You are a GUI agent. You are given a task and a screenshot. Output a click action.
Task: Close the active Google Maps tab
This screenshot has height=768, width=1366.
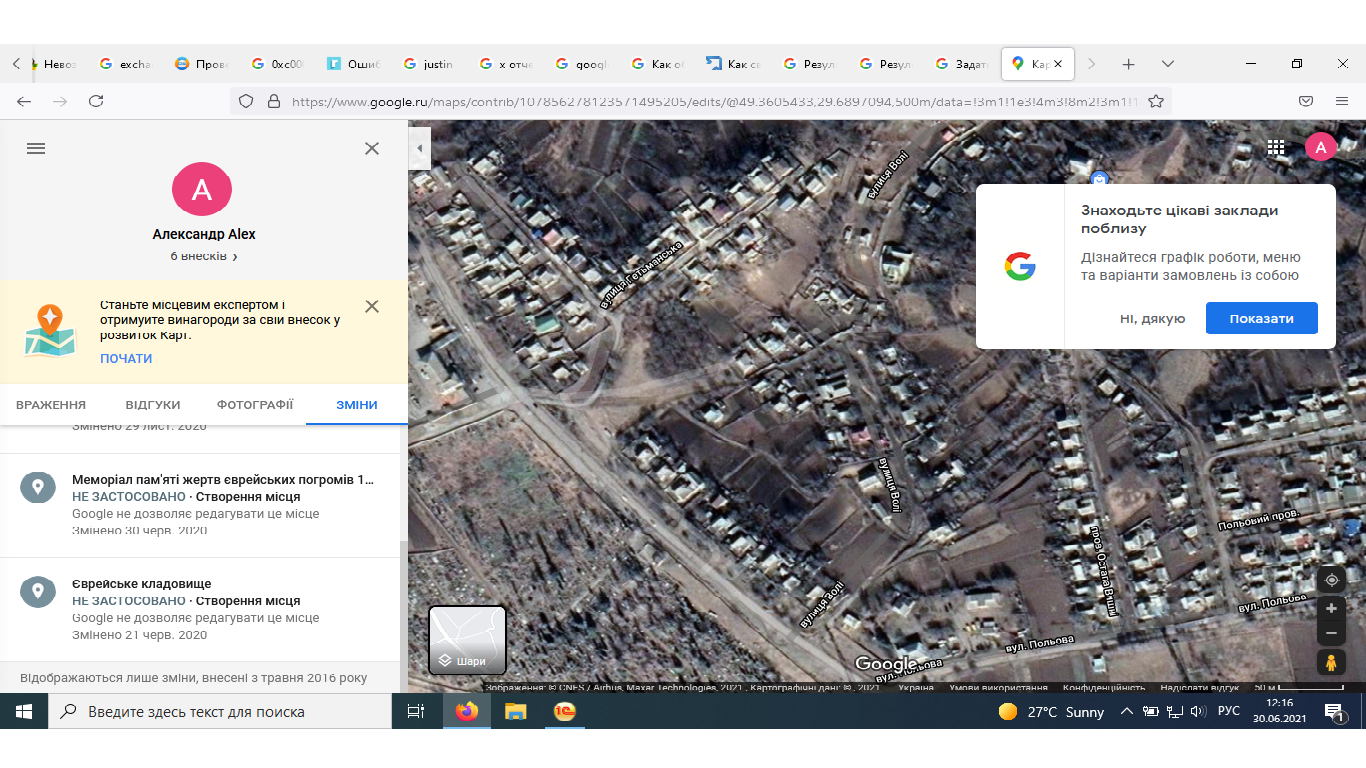tap(1058, 64)
